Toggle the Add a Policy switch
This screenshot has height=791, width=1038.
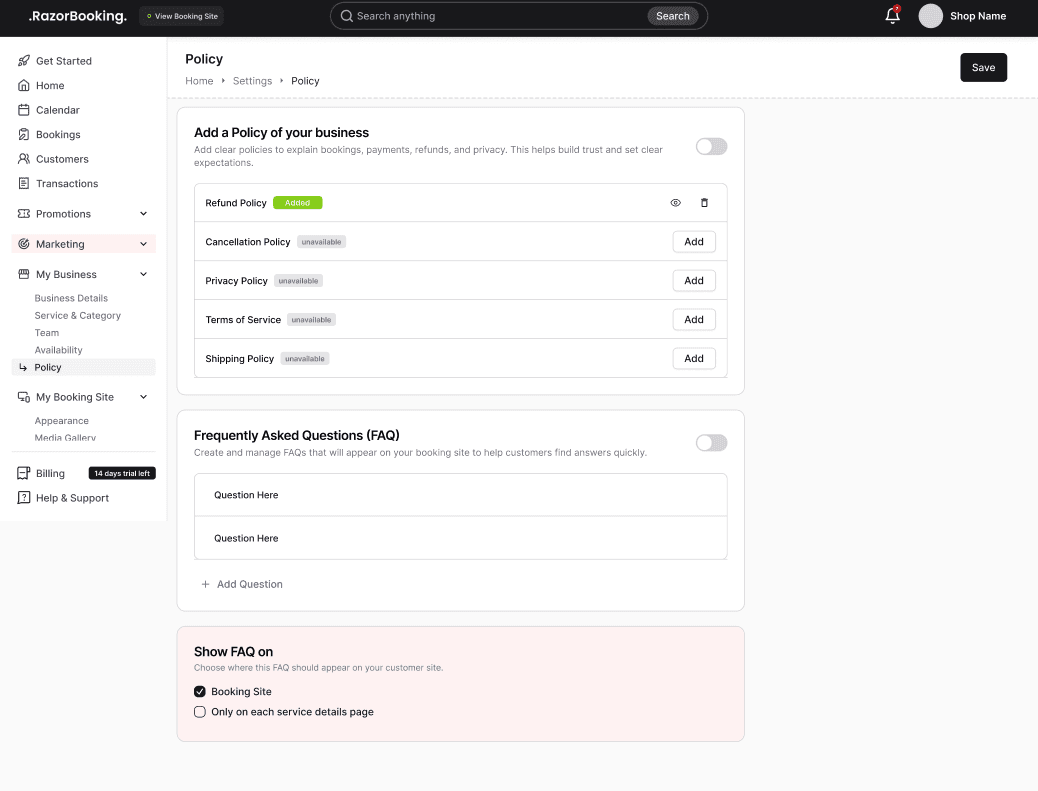coord(712,146)
